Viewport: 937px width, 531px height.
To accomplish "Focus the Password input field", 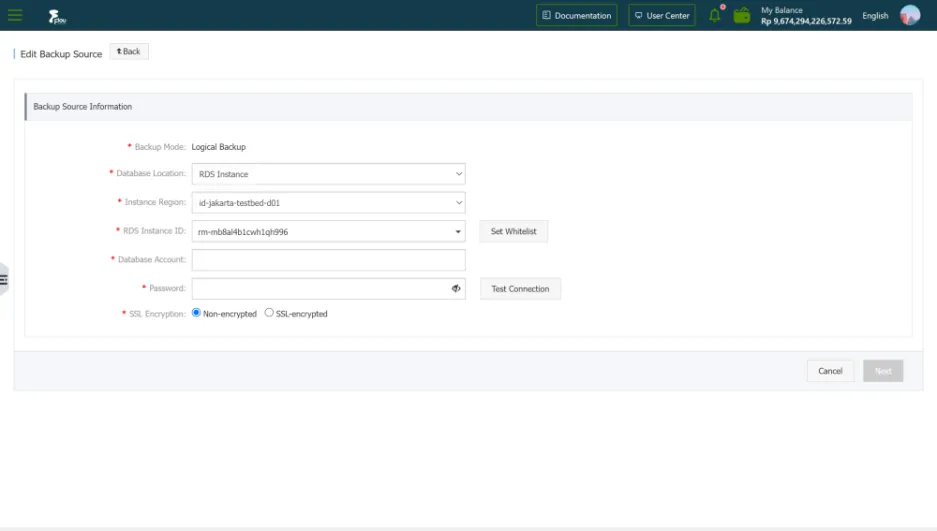I will click(x=328, y=288).
